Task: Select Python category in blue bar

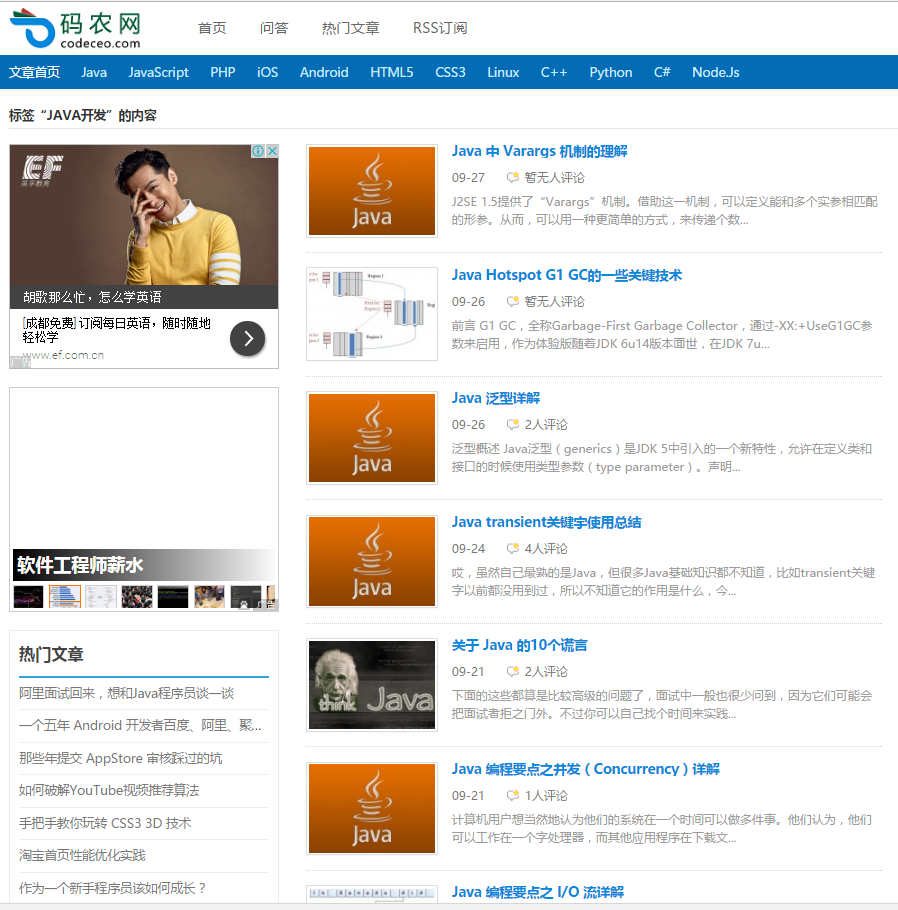Action: coord(611,72)
